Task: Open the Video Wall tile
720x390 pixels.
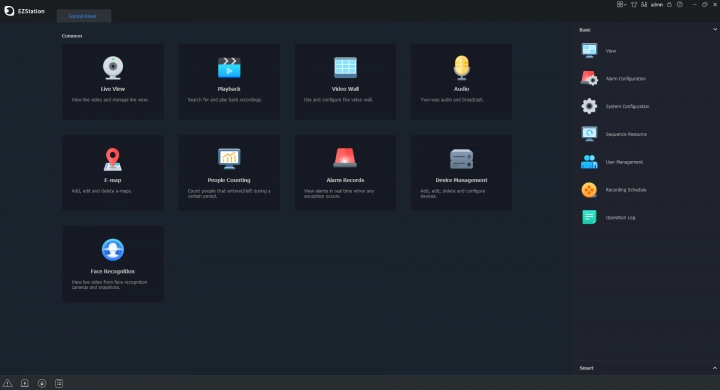Action: click(x=345, y=81)
